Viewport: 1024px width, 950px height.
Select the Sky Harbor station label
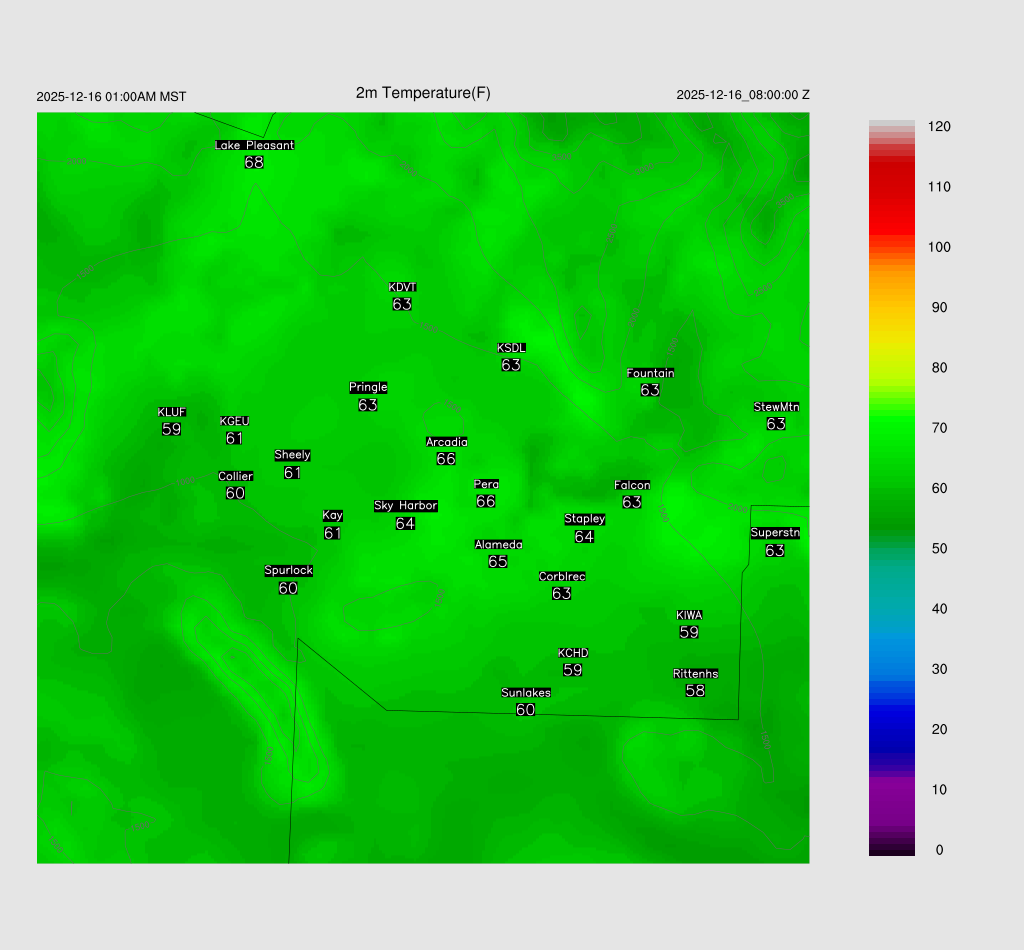[x=405, y=506]
